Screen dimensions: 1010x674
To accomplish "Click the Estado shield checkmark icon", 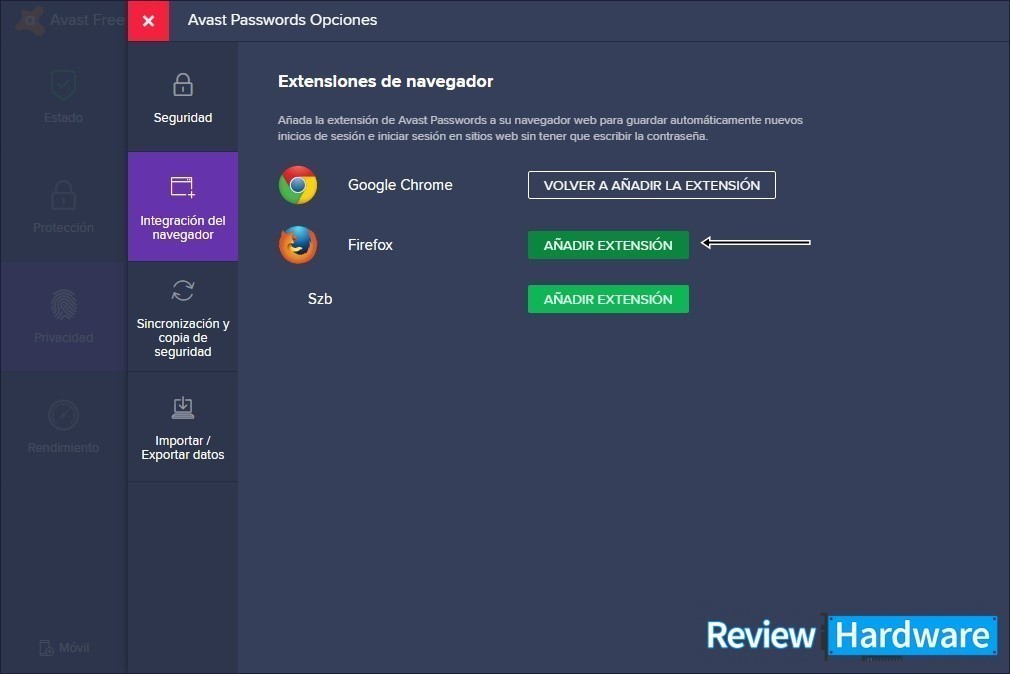I will pyautogui.click(x=64, y=85).
